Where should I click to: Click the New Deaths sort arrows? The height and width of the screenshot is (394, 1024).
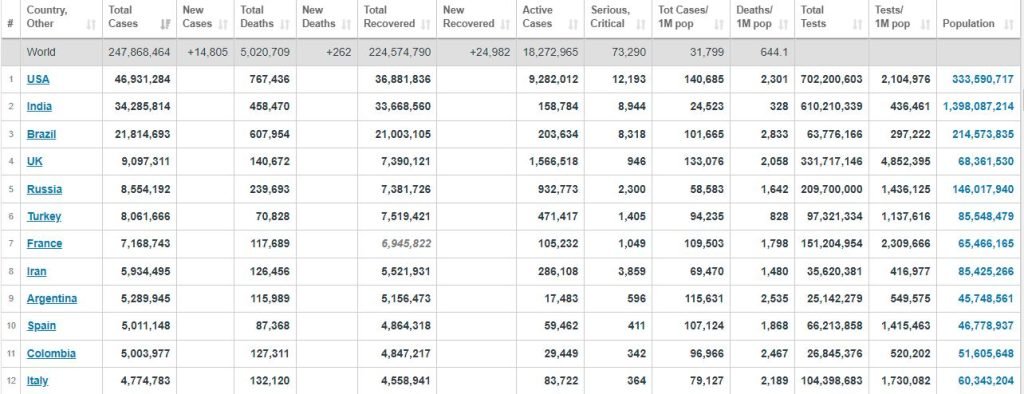coord(347,24)
